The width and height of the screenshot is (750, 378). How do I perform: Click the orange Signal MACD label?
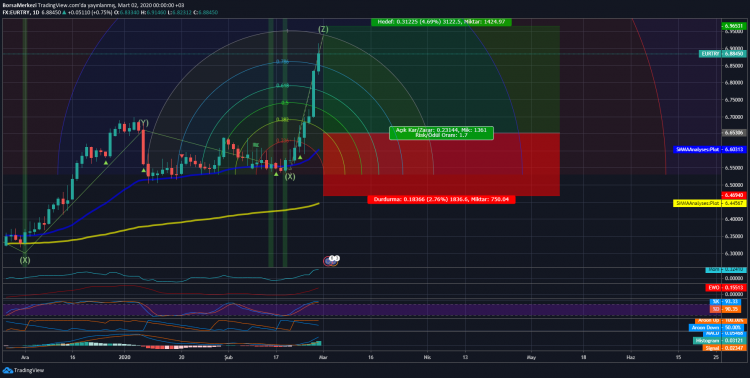point(726,348)
